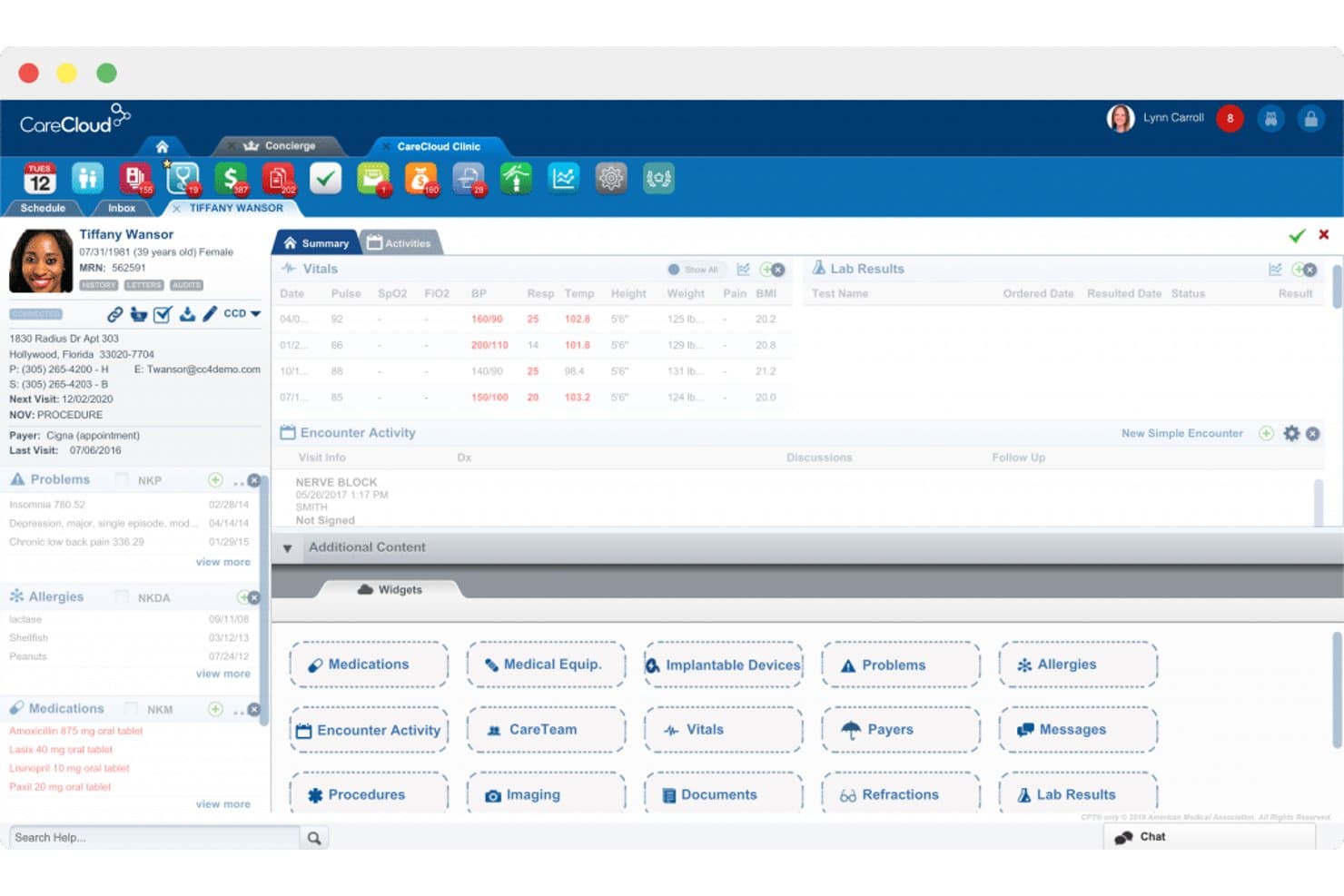
Task: Collapse the Additional Content section
Action: pyautogui.click(x=288, y=548)
